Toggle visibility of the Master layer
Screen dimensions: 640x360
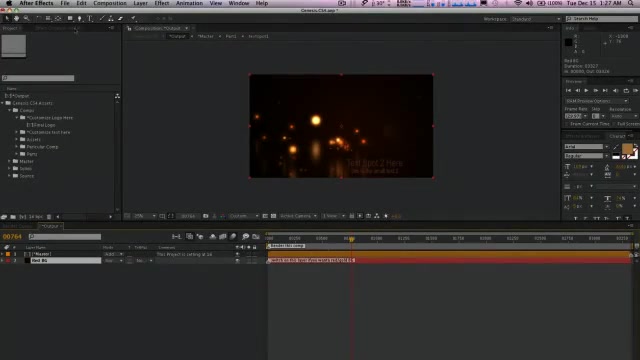[x=237, y=254]
